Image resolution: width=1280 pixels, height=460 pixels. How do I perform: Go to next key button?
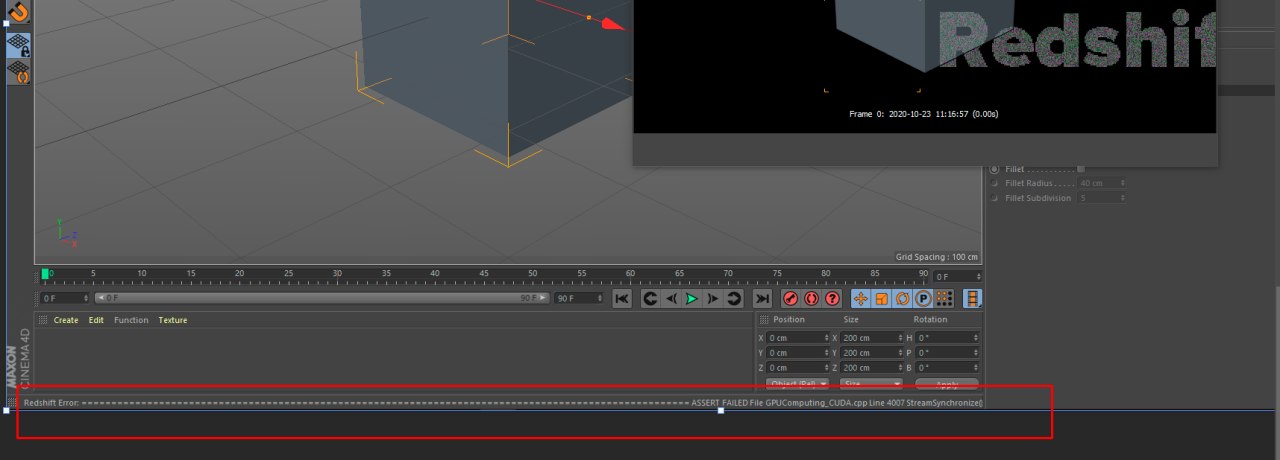point(734,298)
